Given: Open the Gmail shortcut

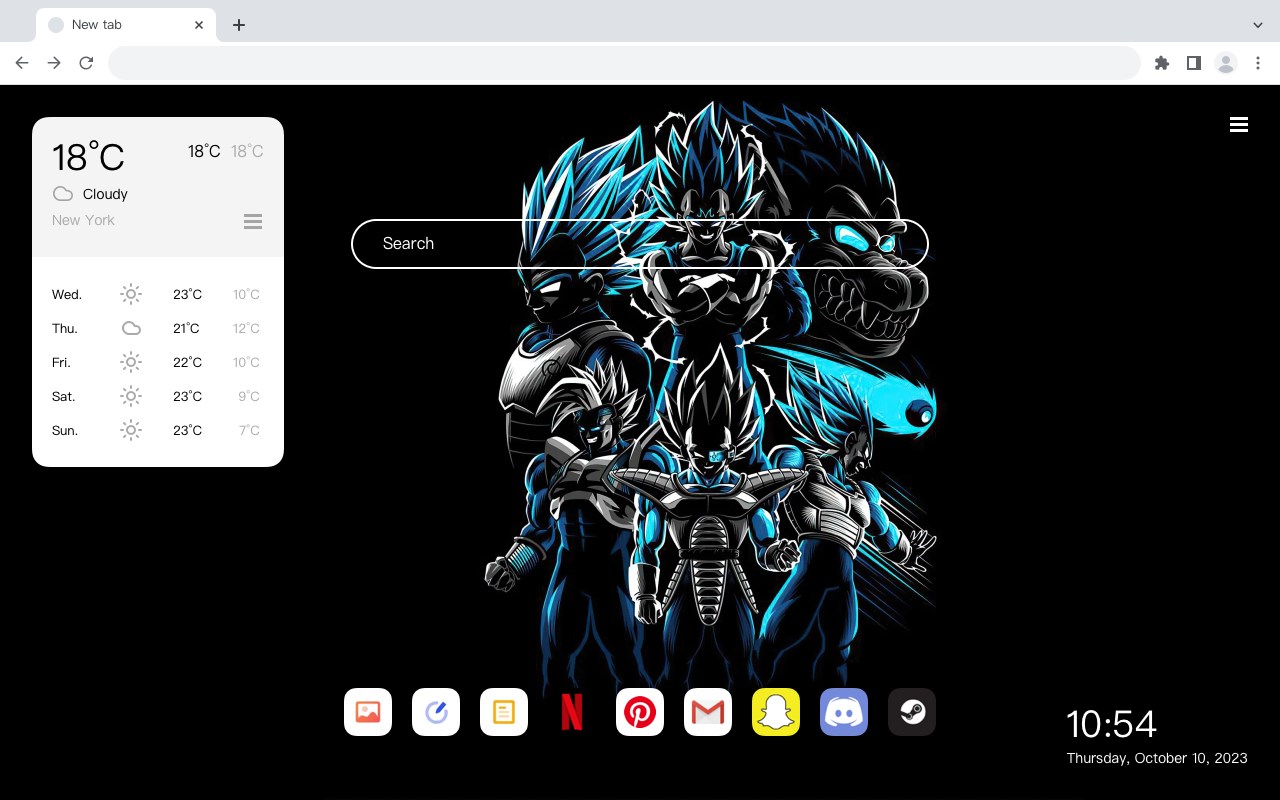Looking at the screenshot, I should point(708,712).
